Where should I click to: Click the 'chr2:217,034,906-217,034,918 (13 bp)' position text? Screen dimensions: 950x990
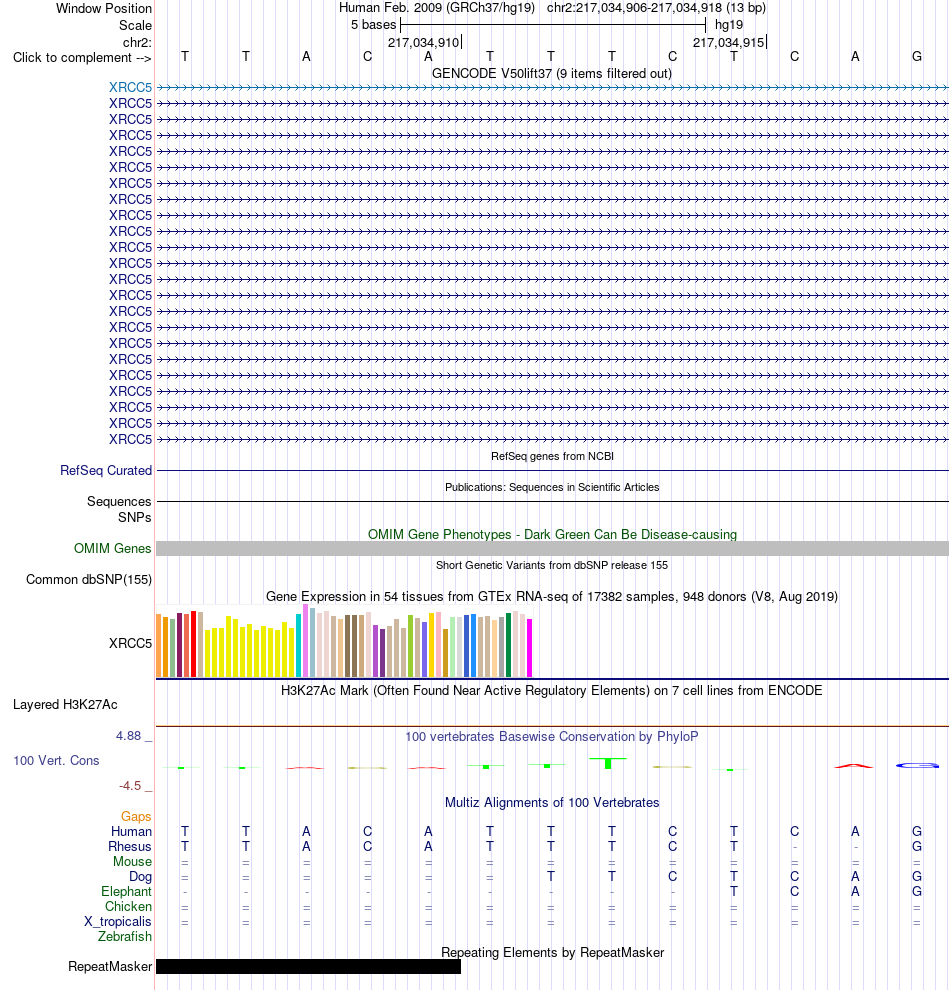pyautogui.click(x=656, y=8)
